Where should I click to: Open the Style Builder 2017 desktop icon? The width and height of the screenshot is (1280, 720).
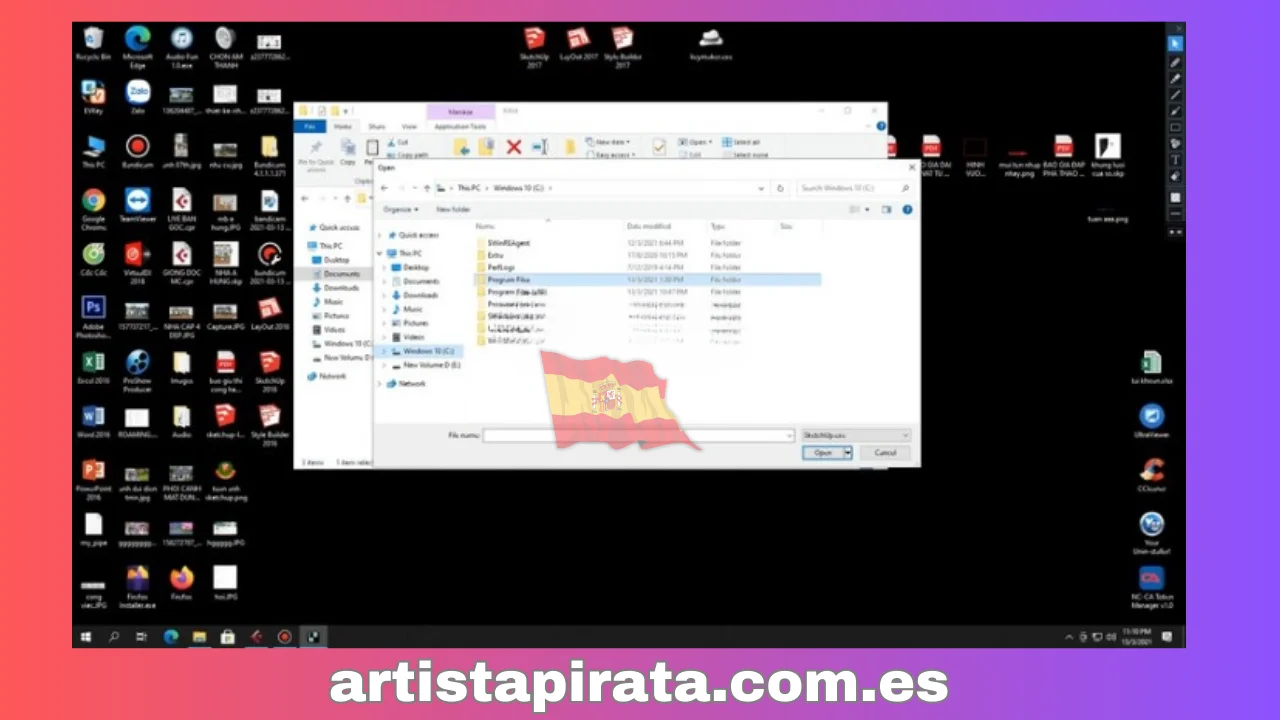pyautogui.click(x=622, y=48)
